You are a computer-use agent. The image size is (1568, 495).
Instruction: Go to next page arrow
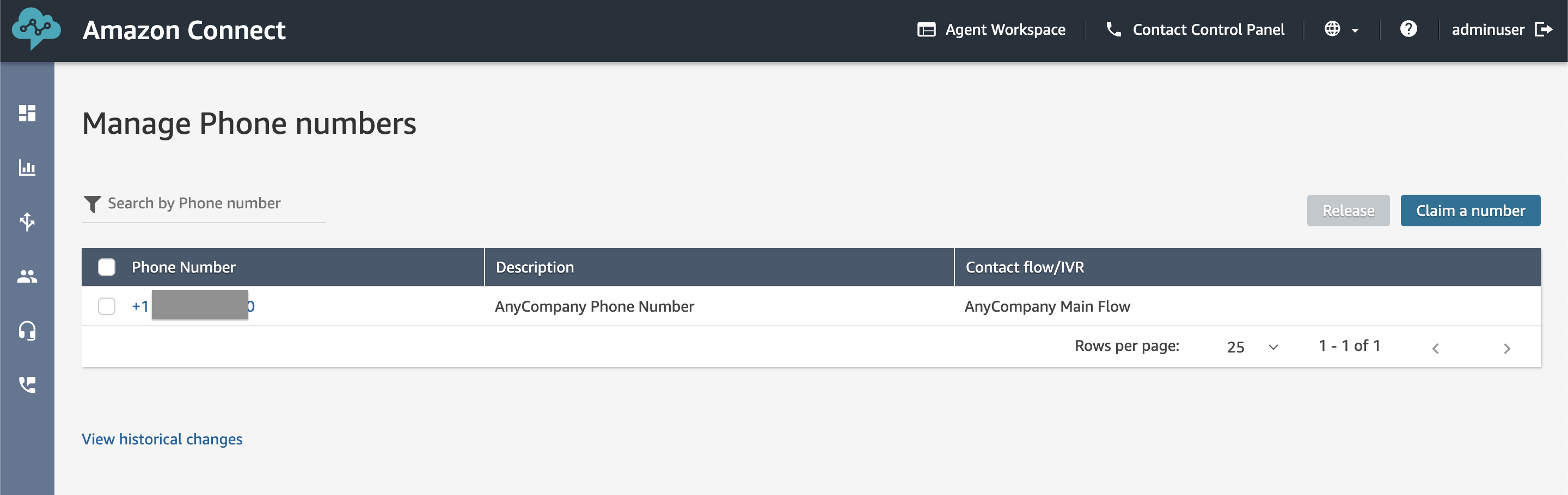tap(1506, 349)
